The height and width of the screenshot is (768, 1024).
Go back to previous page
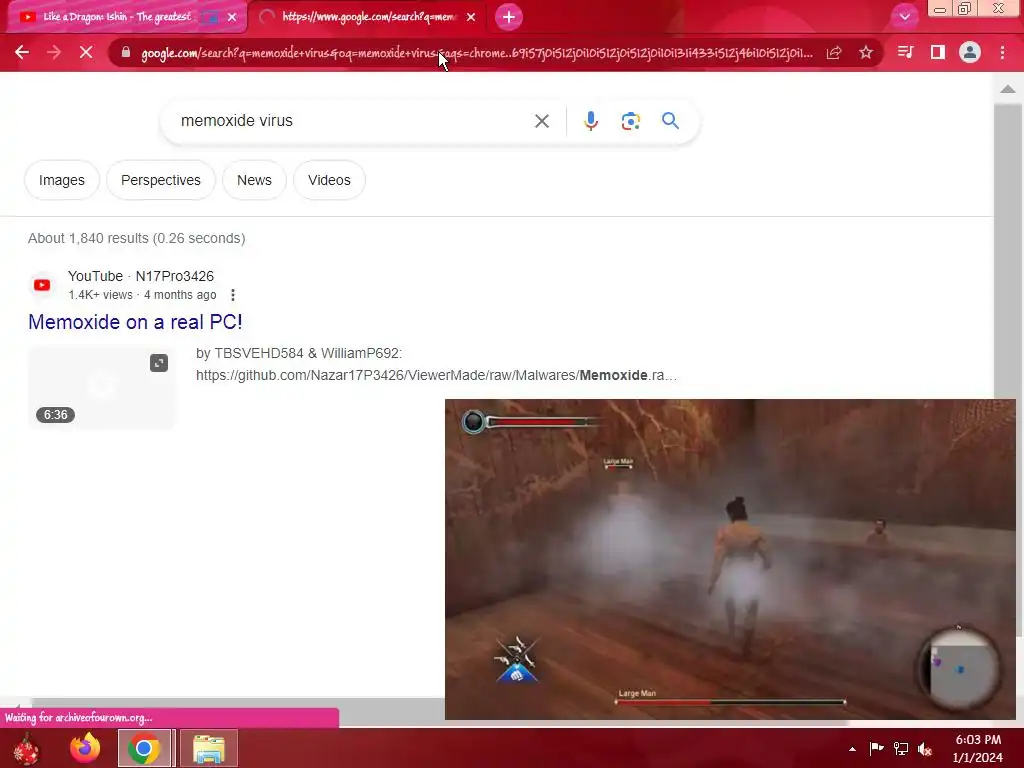(22, 52)
